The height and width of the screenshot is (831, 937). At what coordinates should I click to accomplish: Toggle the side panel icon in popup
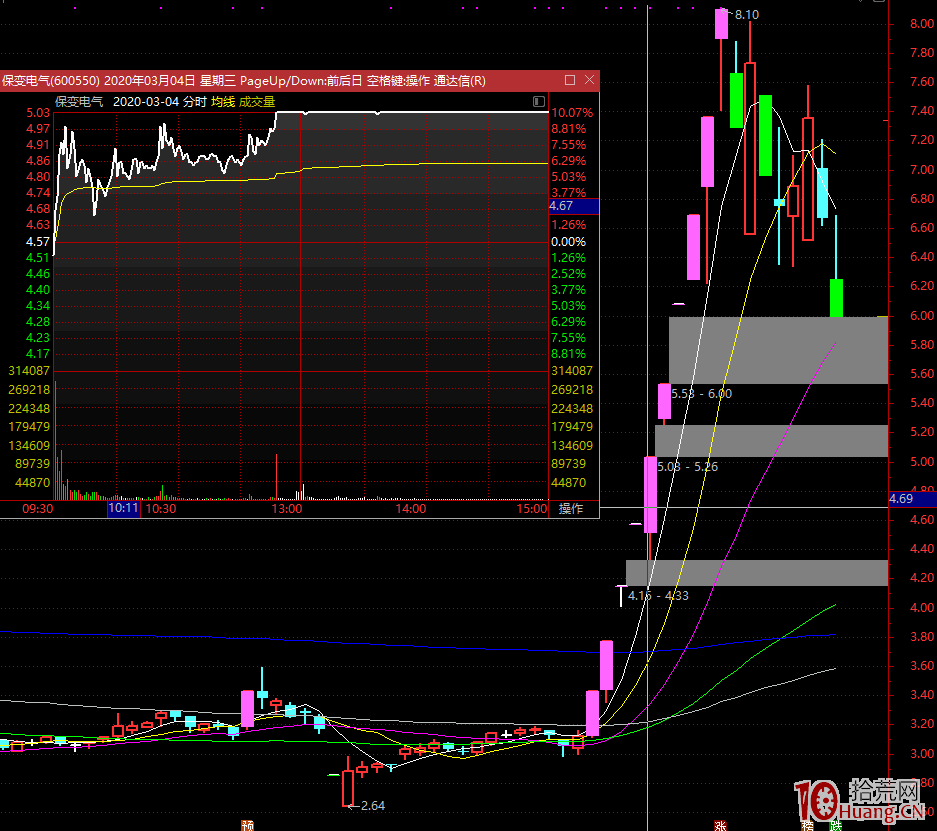tap(538, 101)
